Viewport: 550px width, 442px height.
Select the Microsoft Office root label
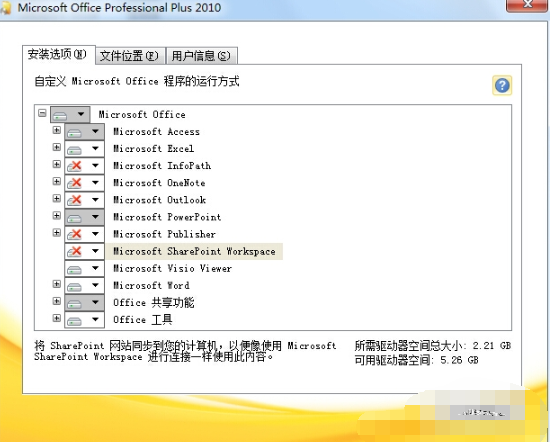[142, 114]
